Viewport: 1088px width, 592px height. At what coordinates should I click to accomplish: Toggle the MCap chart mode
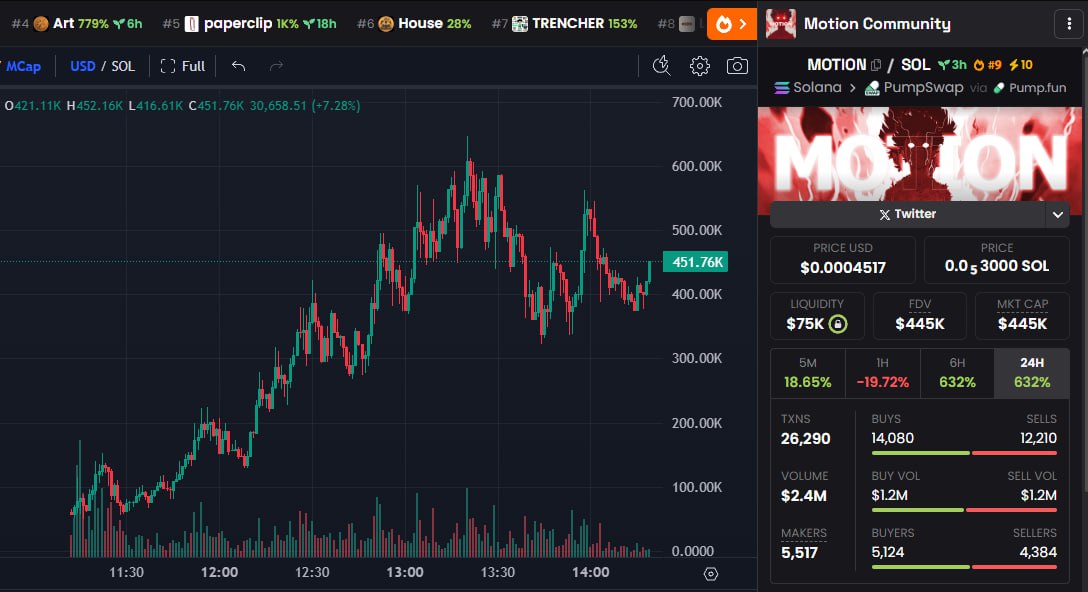22,66
